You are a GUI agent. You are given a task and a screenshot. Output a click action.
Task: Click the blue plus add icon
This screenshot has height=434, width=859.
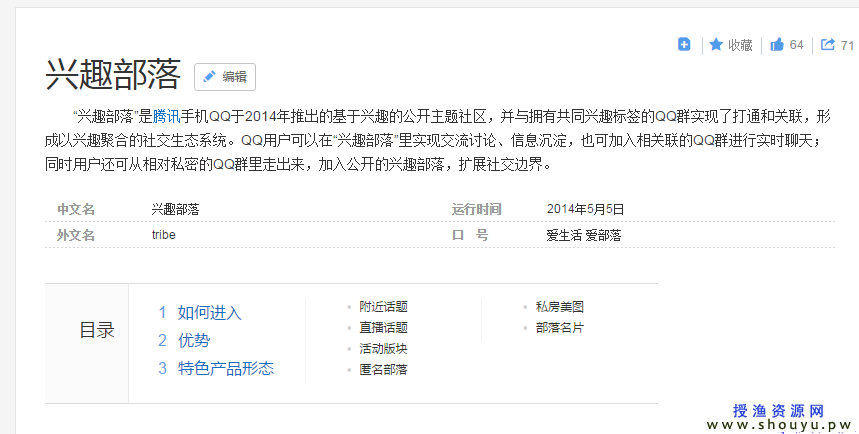pos(684,44)
